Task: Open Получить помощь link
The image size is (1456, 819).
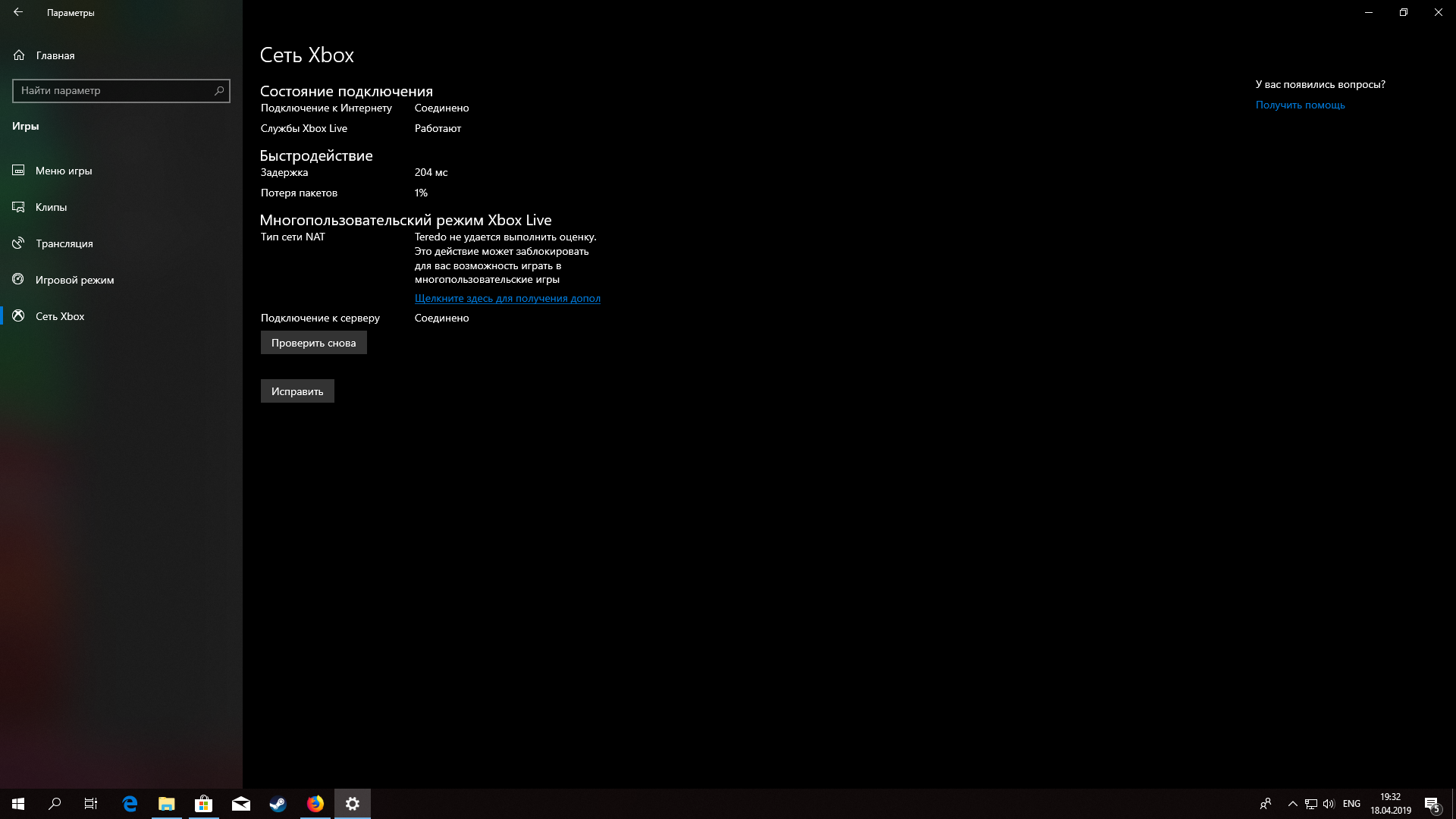Action: (1300, 105)
